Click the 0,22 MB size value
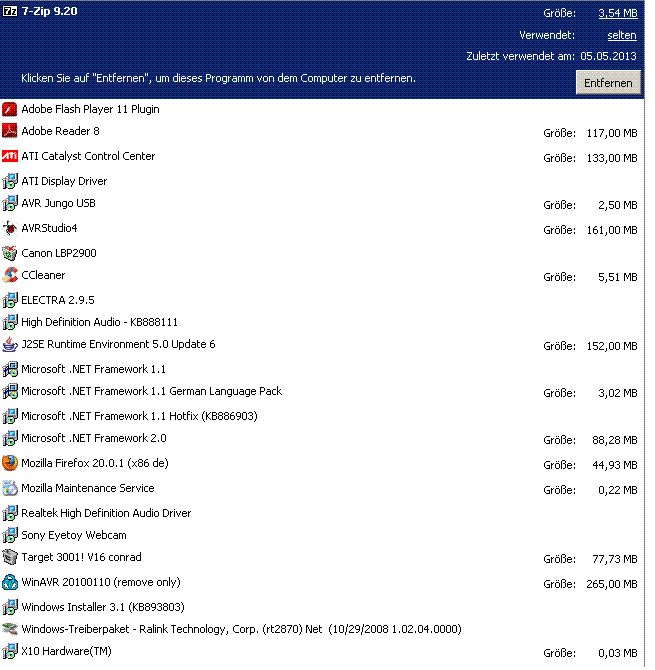This screenshot has height=670, width=655. coord(618,490)
